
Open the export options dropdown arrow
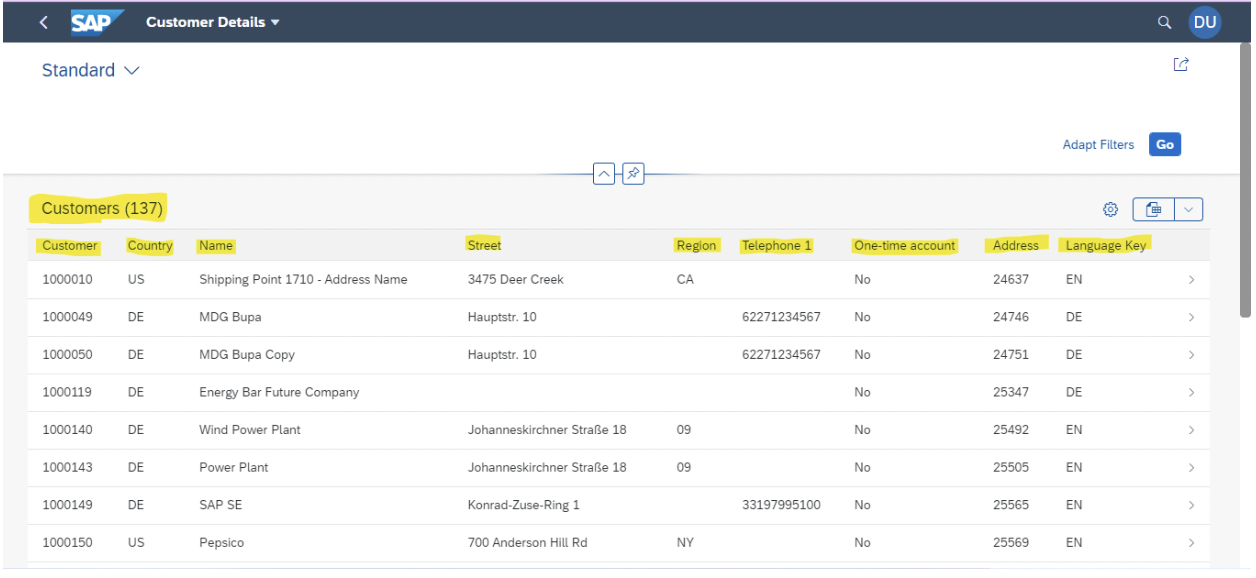tap(1190, 209)
